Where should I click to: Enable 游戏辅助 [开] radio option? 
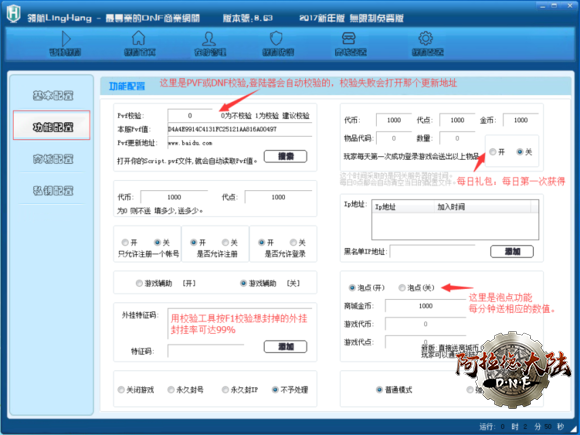coord(139,283)
